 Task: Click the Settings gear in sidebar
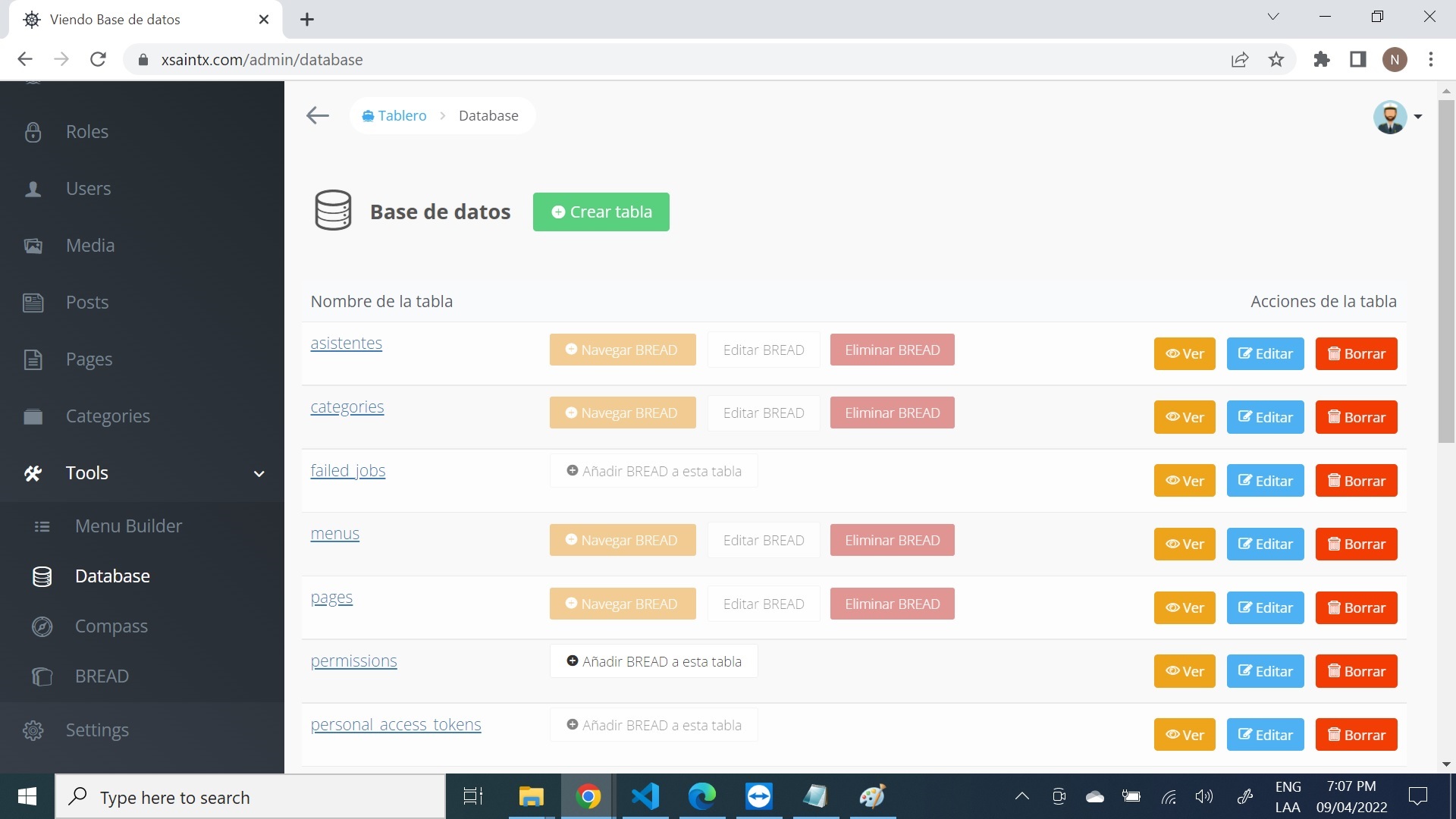click(33, 730)
